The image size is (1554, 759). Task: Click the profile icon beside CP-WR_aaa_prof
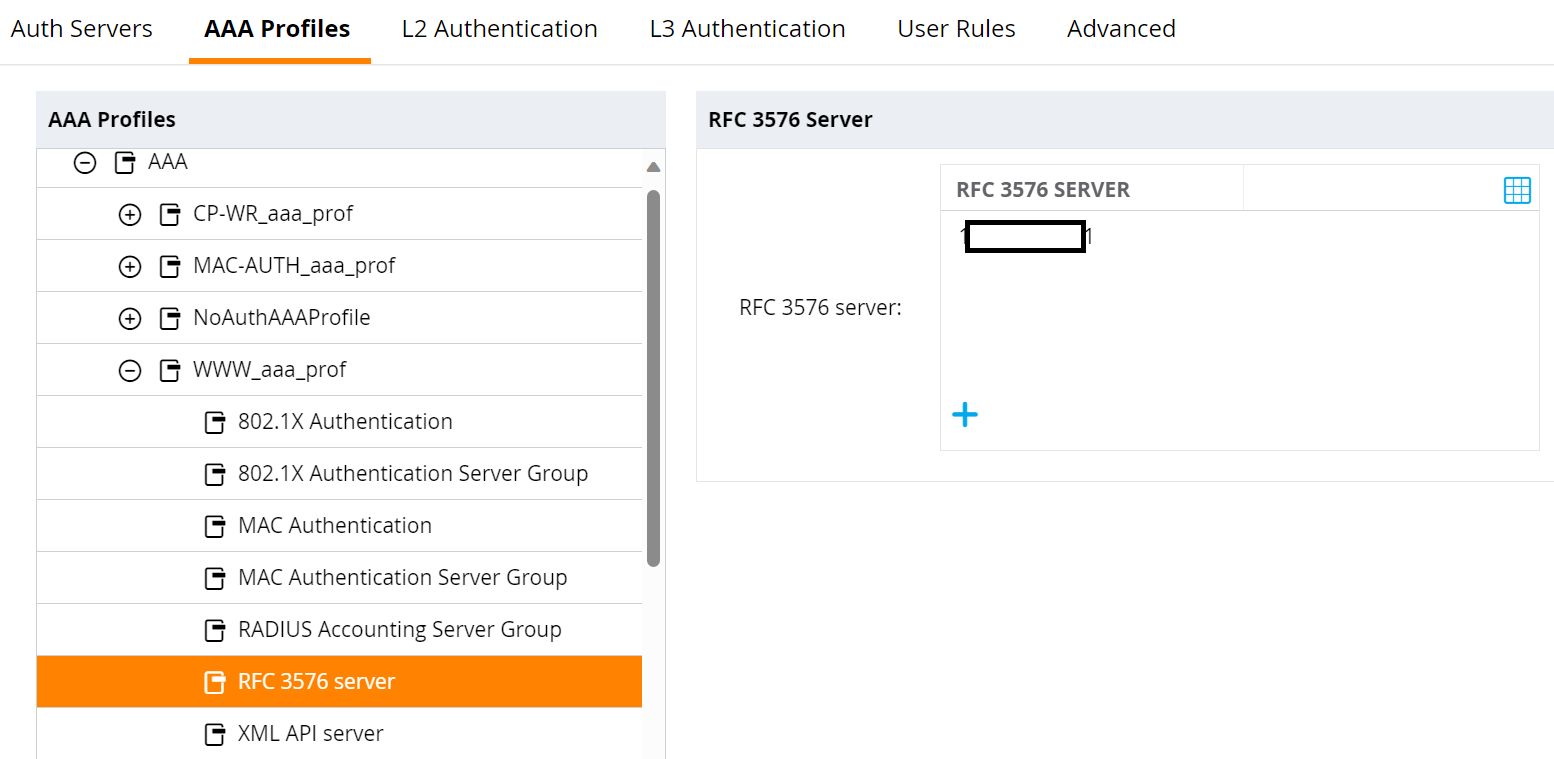pyautogui.click(x=168, y=214)
